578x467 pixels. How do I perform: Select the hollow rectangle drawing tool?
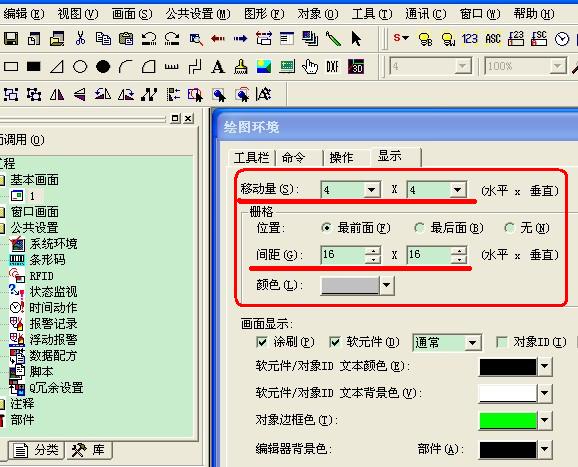[11, 67]
